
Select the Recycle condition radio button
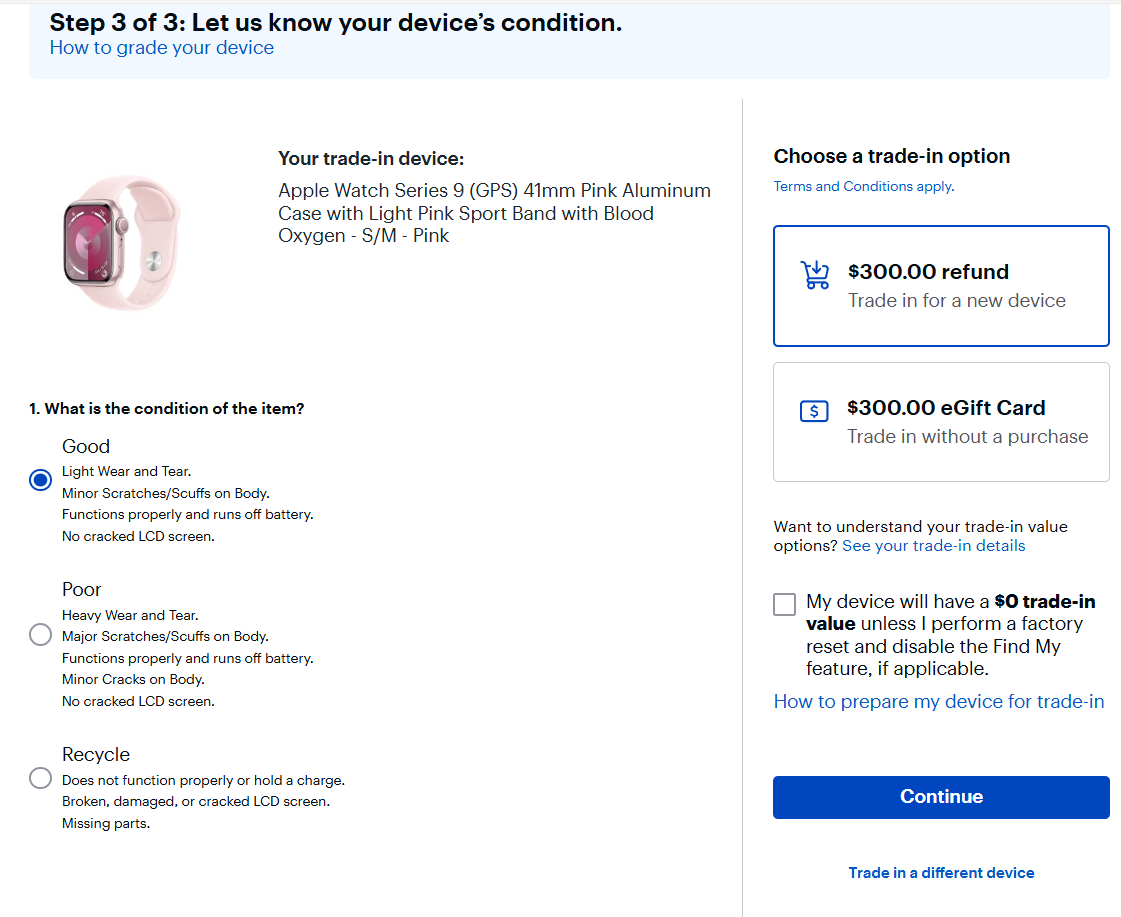click(40, 778)
